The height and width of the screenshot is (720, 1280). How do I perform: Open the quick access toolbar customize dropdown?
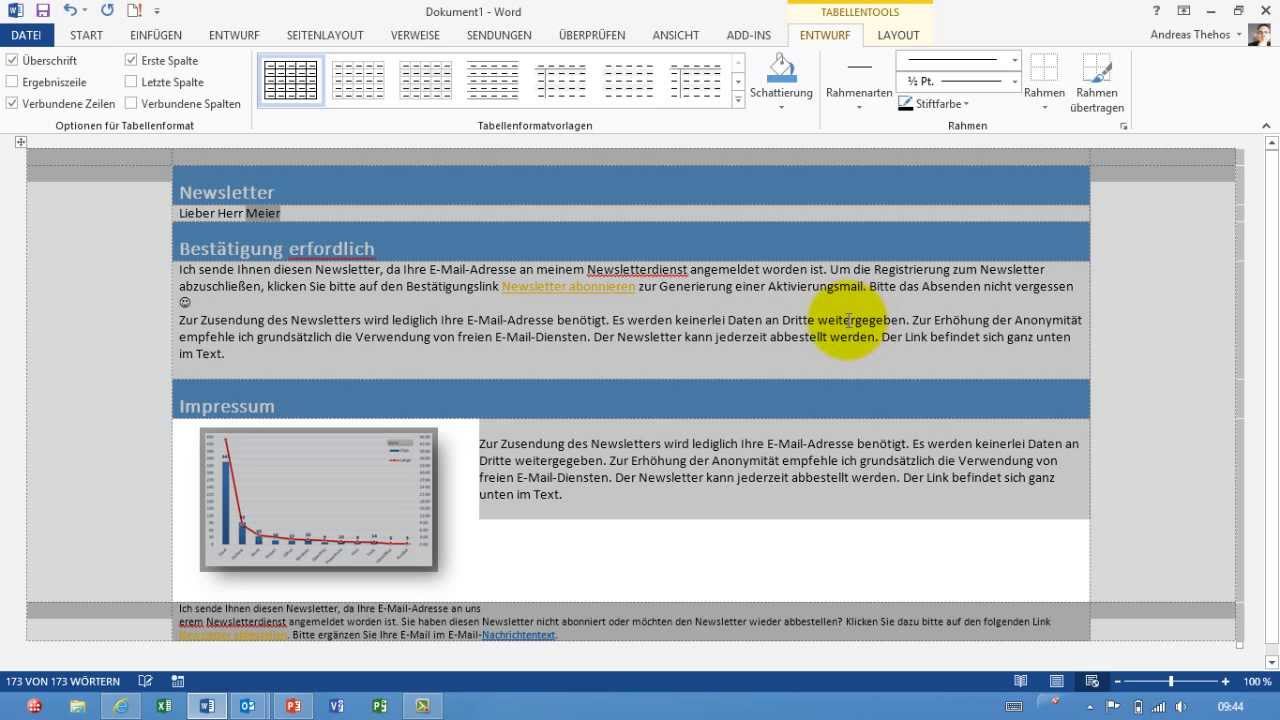pyautogui.click(x=157, y=11)
